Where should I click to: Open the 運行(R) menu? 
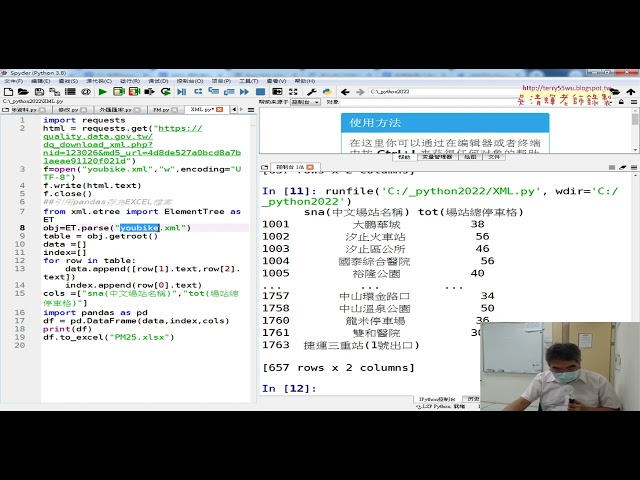tap(130, 81)
